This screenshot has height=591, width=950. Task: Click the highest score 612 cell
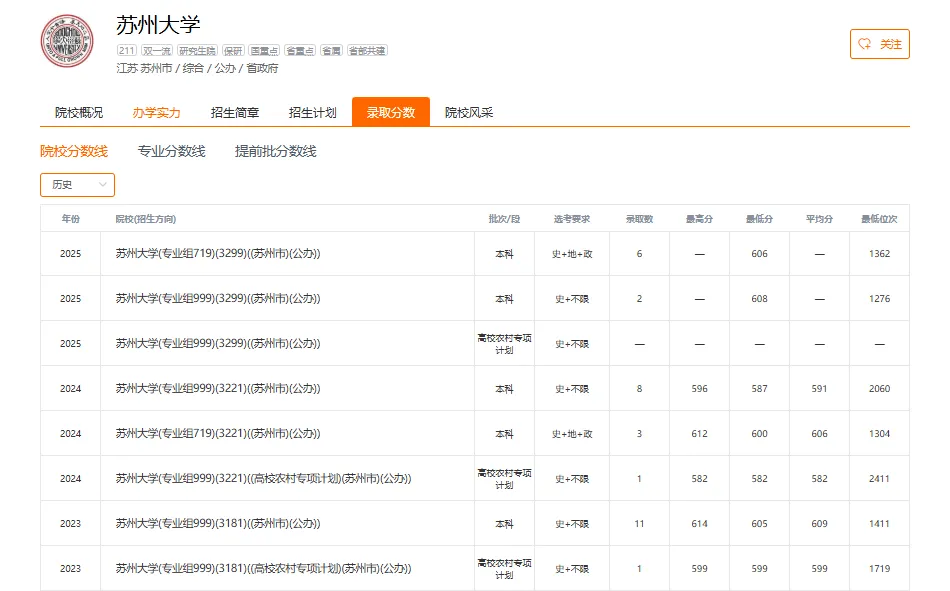tap(699, 433)
